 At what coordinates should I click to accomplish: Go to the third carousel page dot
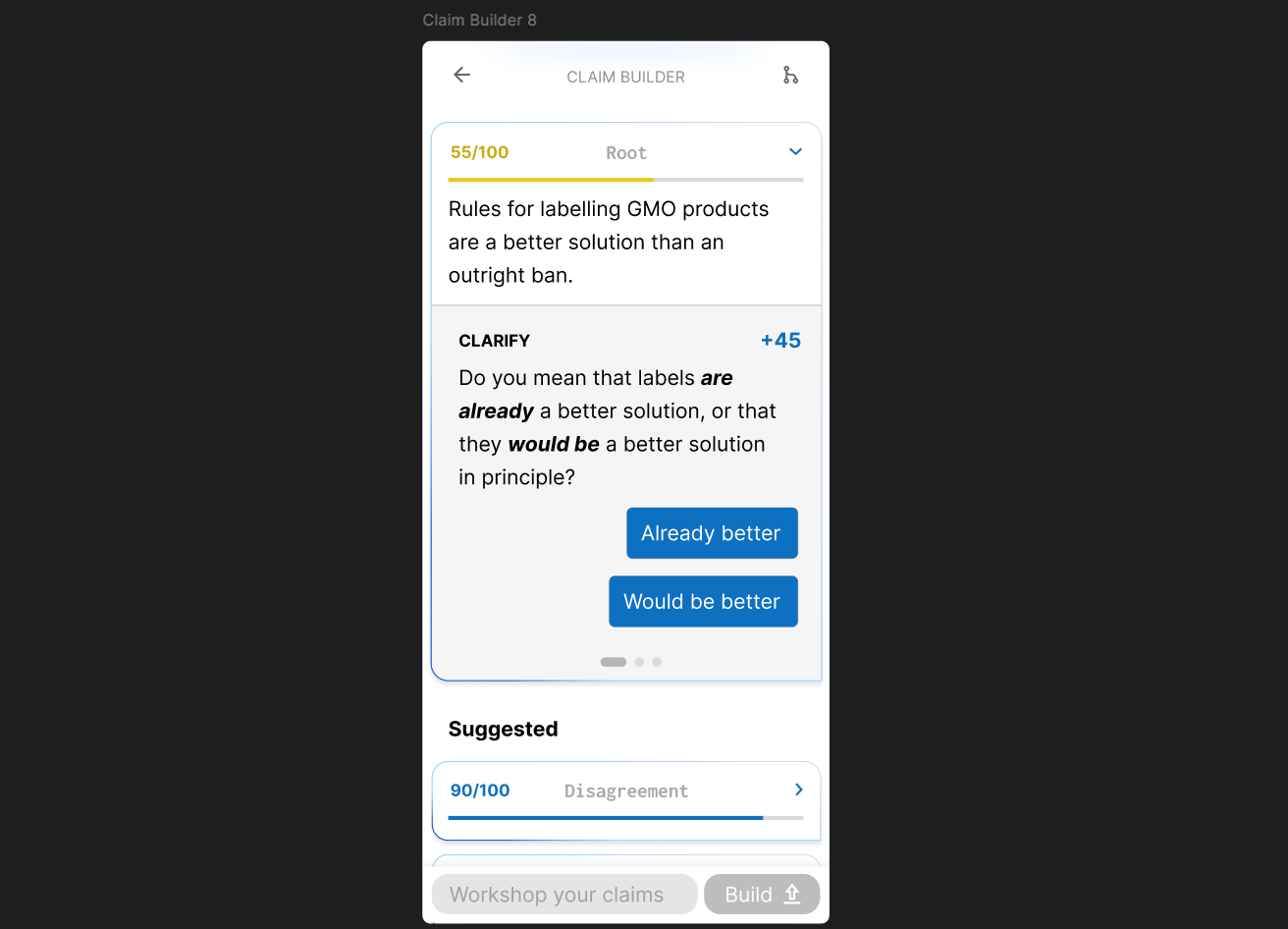tap(657, 662)
